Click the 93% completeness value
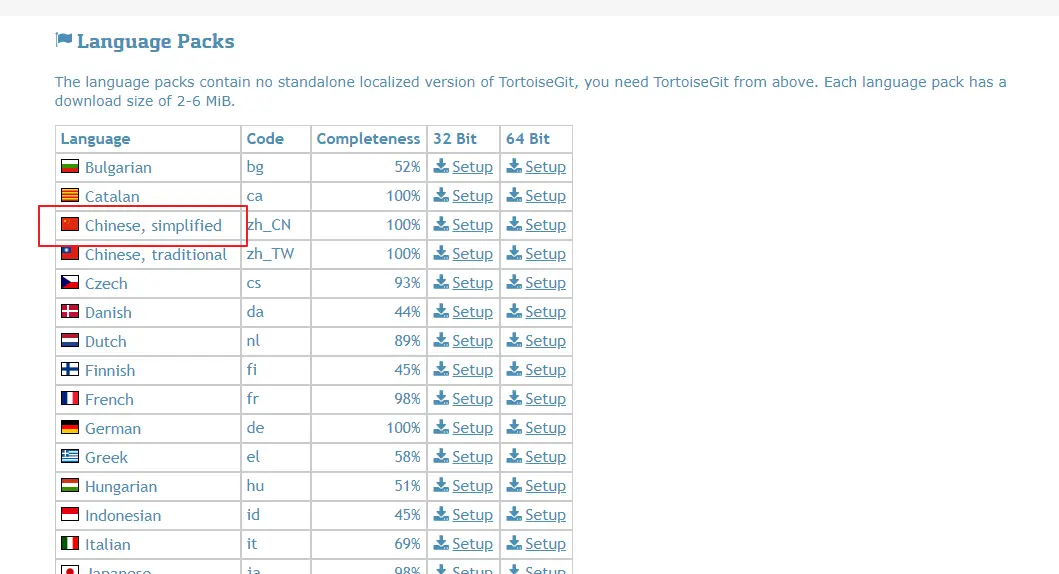Image resolution: width=1059 pixels, height=574 pixels. tap(407, 283)
